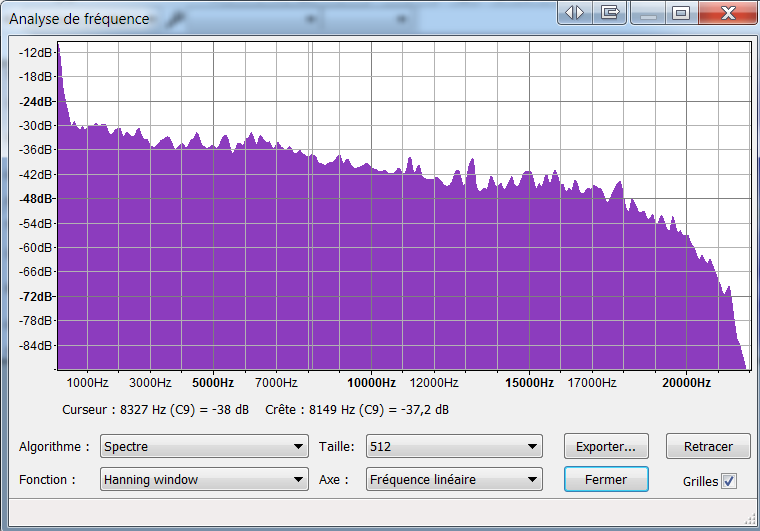760x531 pixels.
Task: Open the Algorithme dropdown set to Spectre
Action: [x=204, y=446]
